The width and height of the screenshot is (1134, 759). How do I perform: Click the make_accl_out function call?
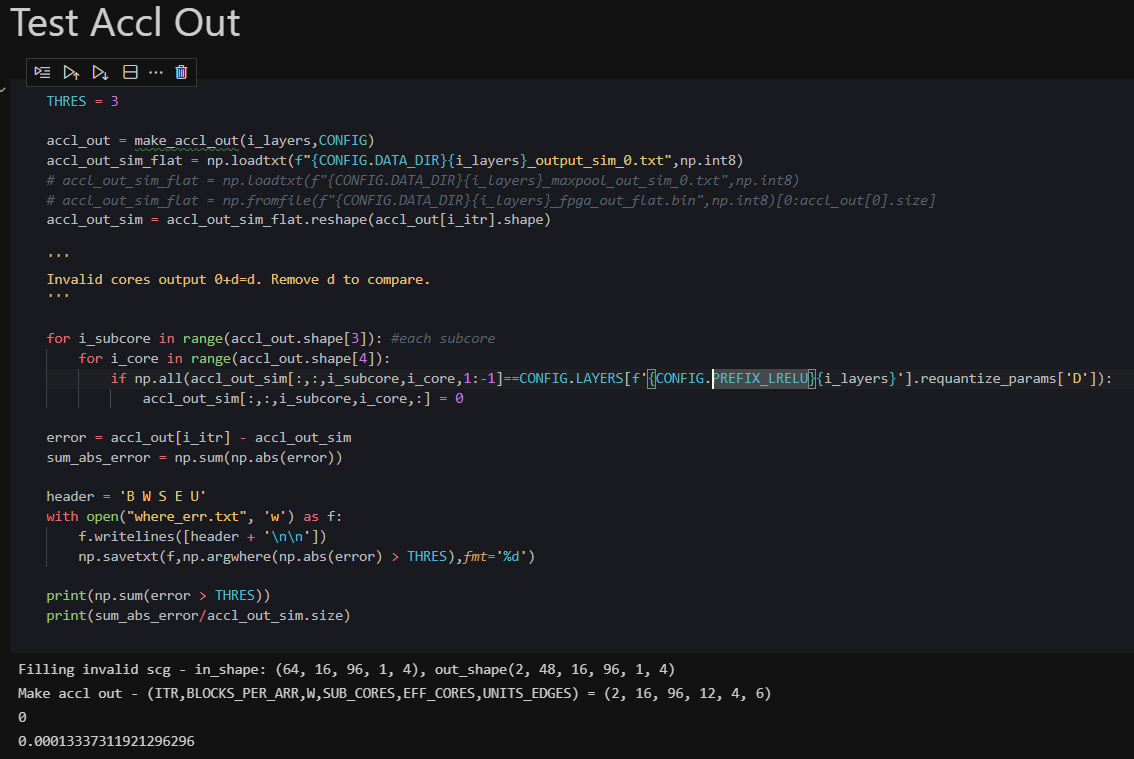tap(190, 140)
